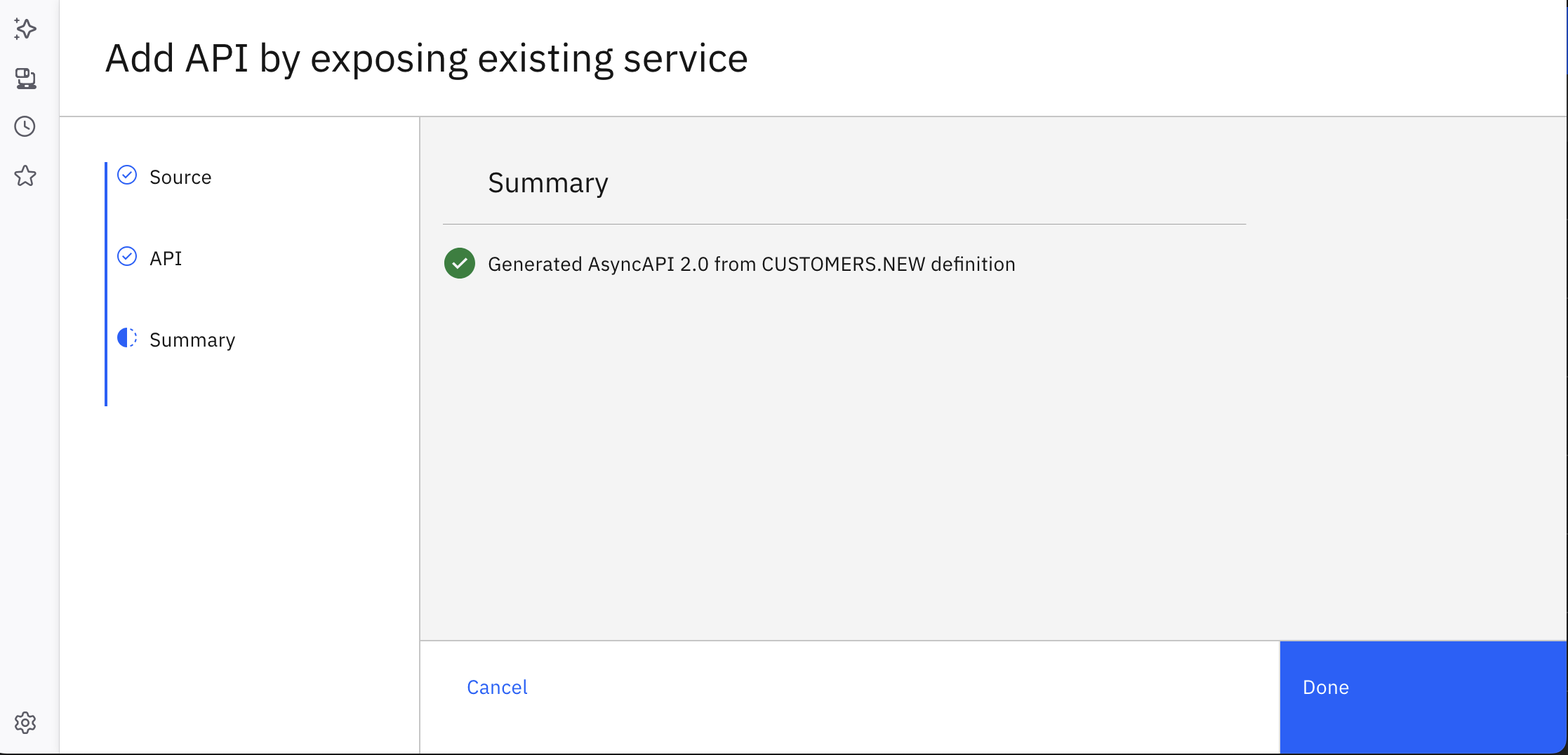Viewport: 1568px width, 755px height.
Task: Open the recent history clock icon
Action: pos(25,126)
